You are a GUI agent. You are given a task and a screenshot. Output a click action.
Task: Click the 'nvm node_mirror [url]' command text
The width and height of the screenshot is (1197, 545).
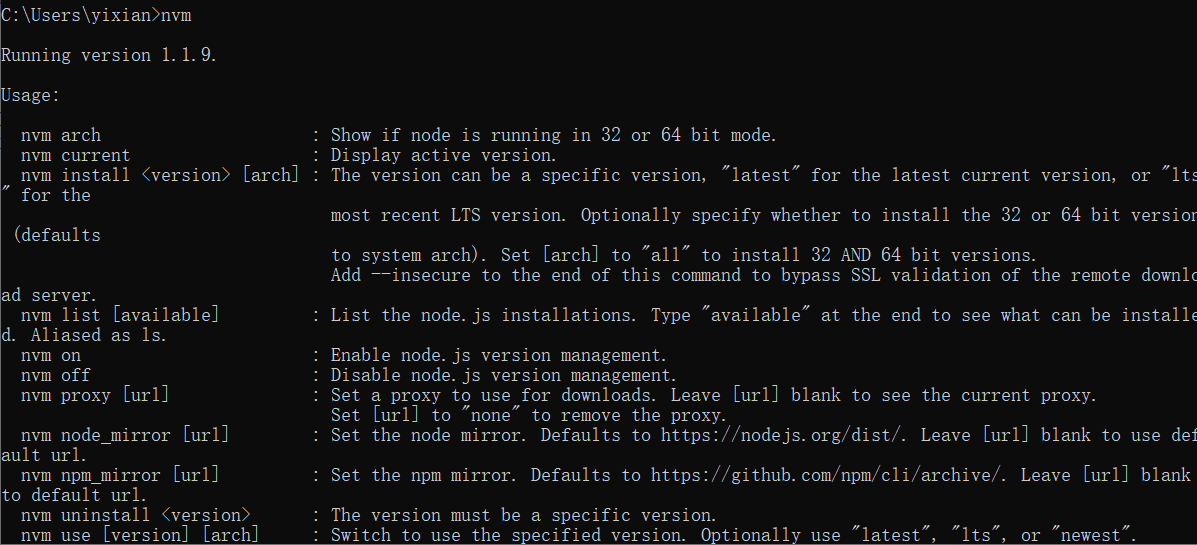pyautogui.click(x=125, y=435)
